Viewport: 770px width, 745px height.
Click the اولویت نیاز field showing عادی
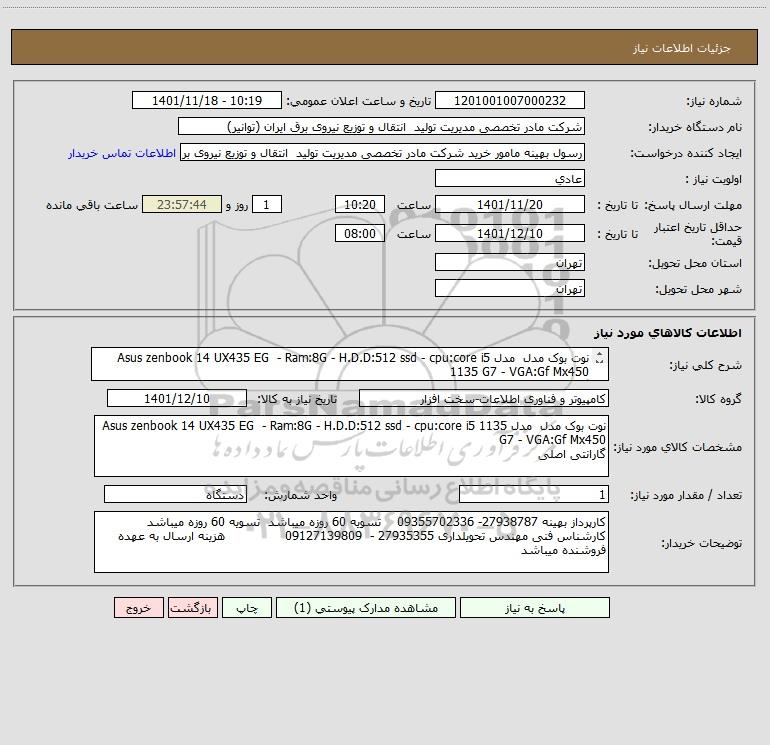click(510, 178)
